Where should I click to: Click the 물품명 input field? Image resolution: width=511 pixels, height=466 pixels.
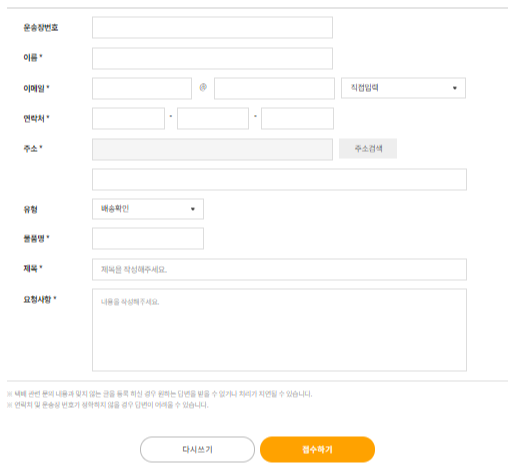(x=148, y=238)
